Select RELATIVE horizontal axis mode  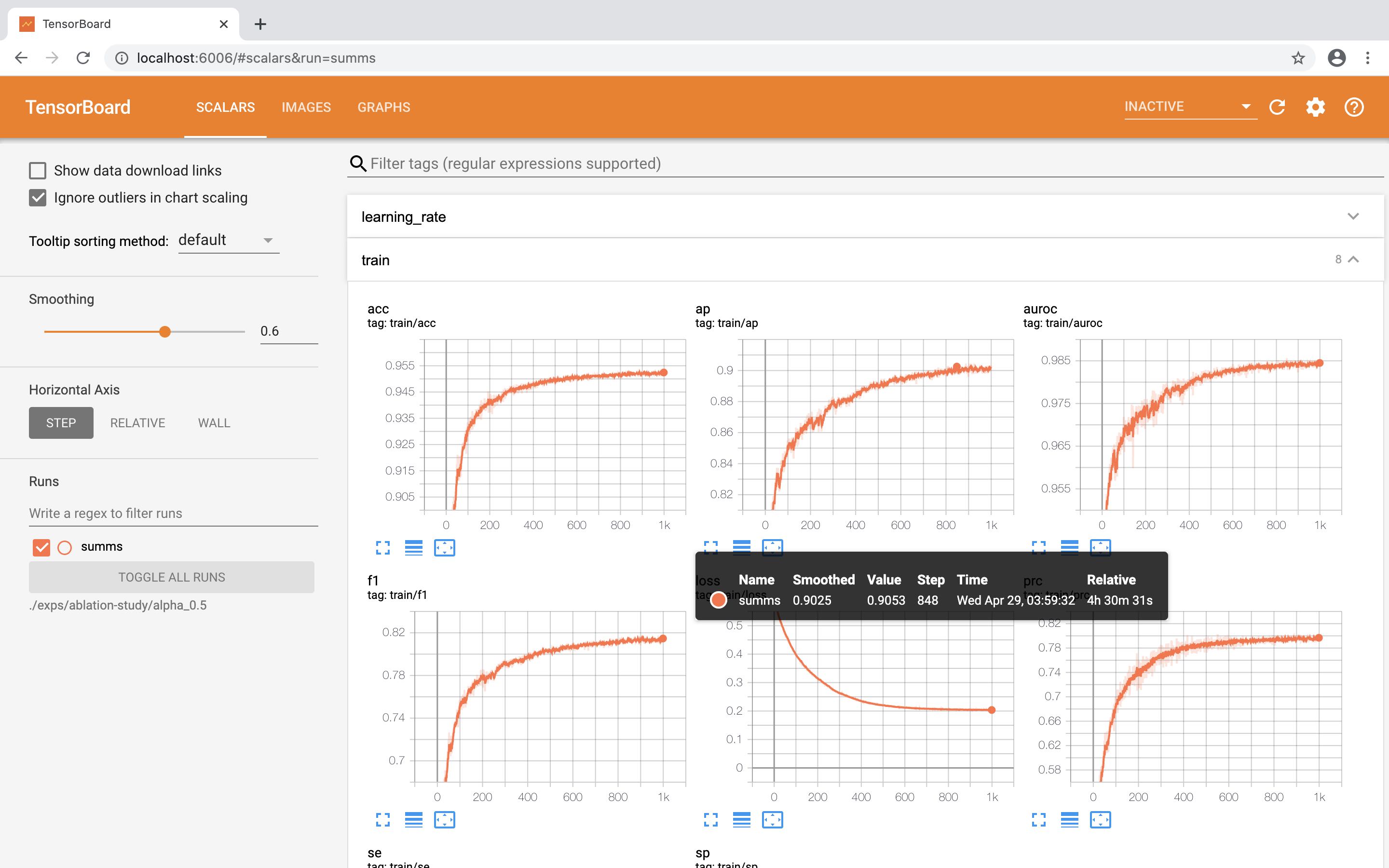click(x=138, y=423)
